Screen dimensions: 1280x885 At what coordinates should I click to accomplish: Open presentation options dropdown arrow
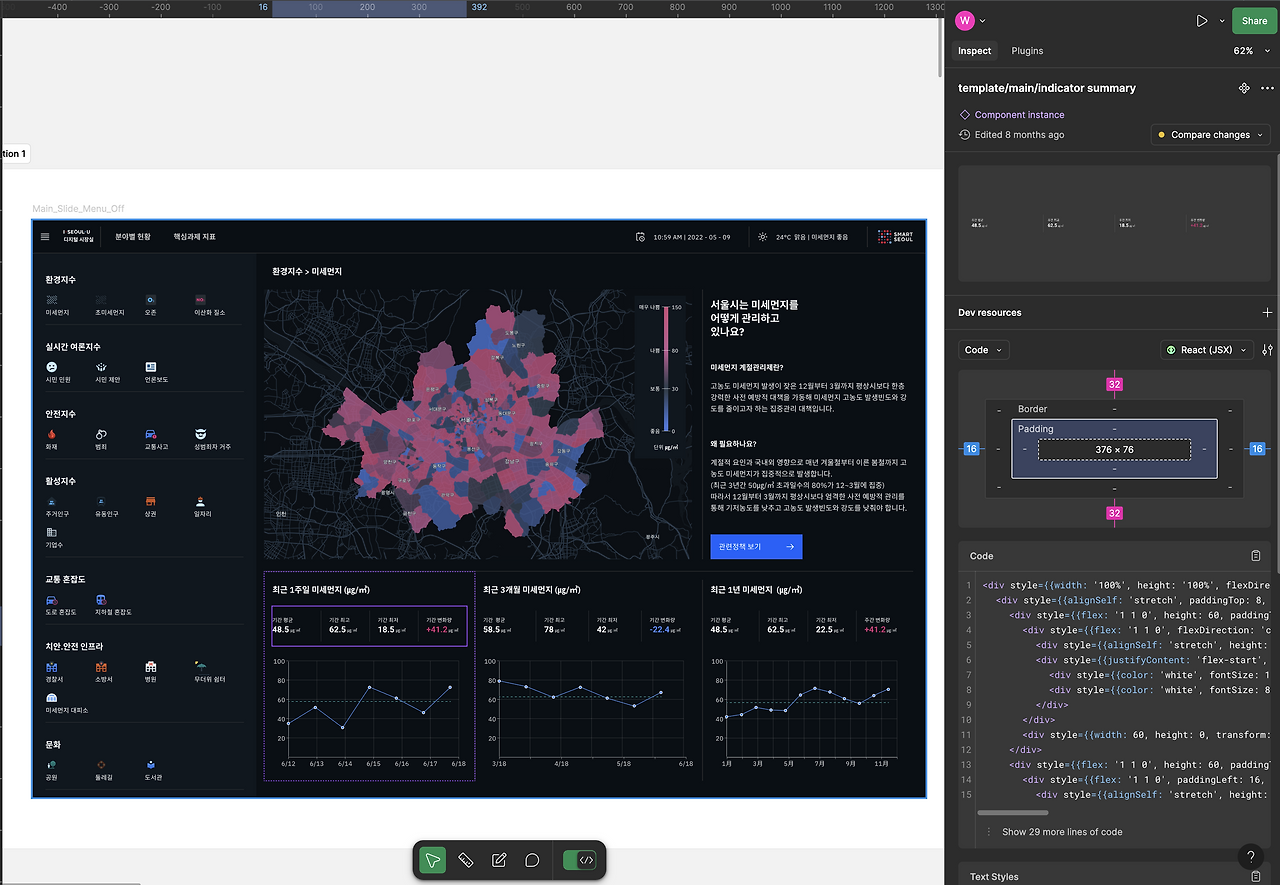pos(1222,21)
